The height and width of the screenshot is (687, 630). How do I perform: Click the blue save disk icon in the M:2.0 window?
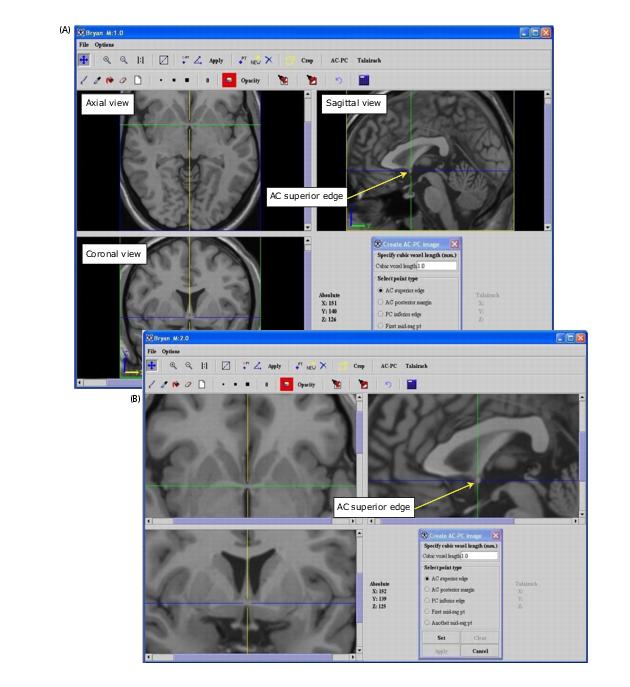410,383
